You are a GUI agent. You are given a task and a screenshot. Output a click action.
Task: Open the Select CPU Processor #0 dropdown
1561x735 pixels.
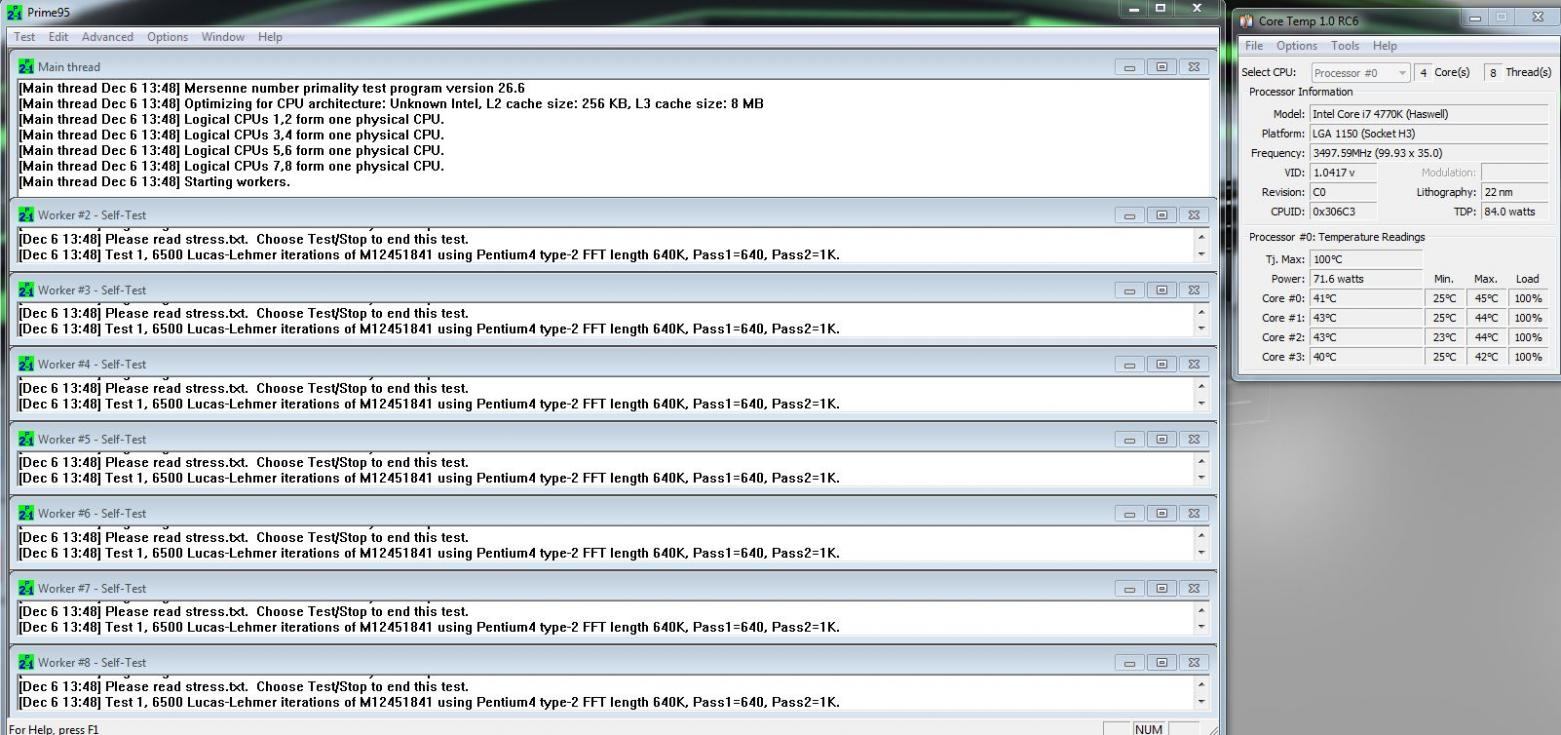click(1360, 73)
